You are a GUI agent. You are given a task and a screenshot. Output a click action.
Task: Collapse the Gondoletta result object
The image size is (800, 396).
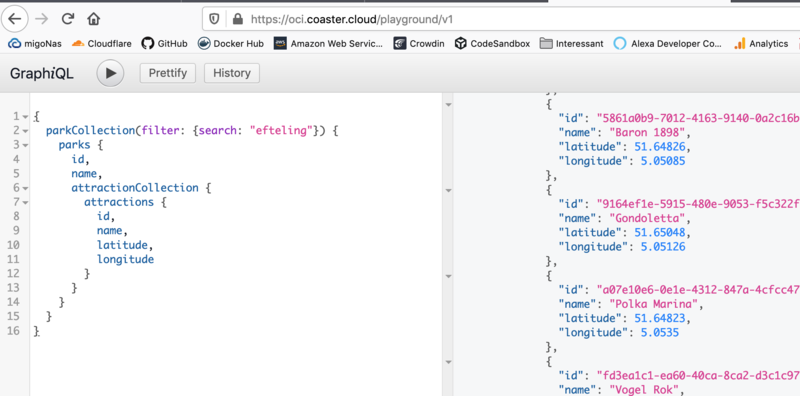coord(448,190)
